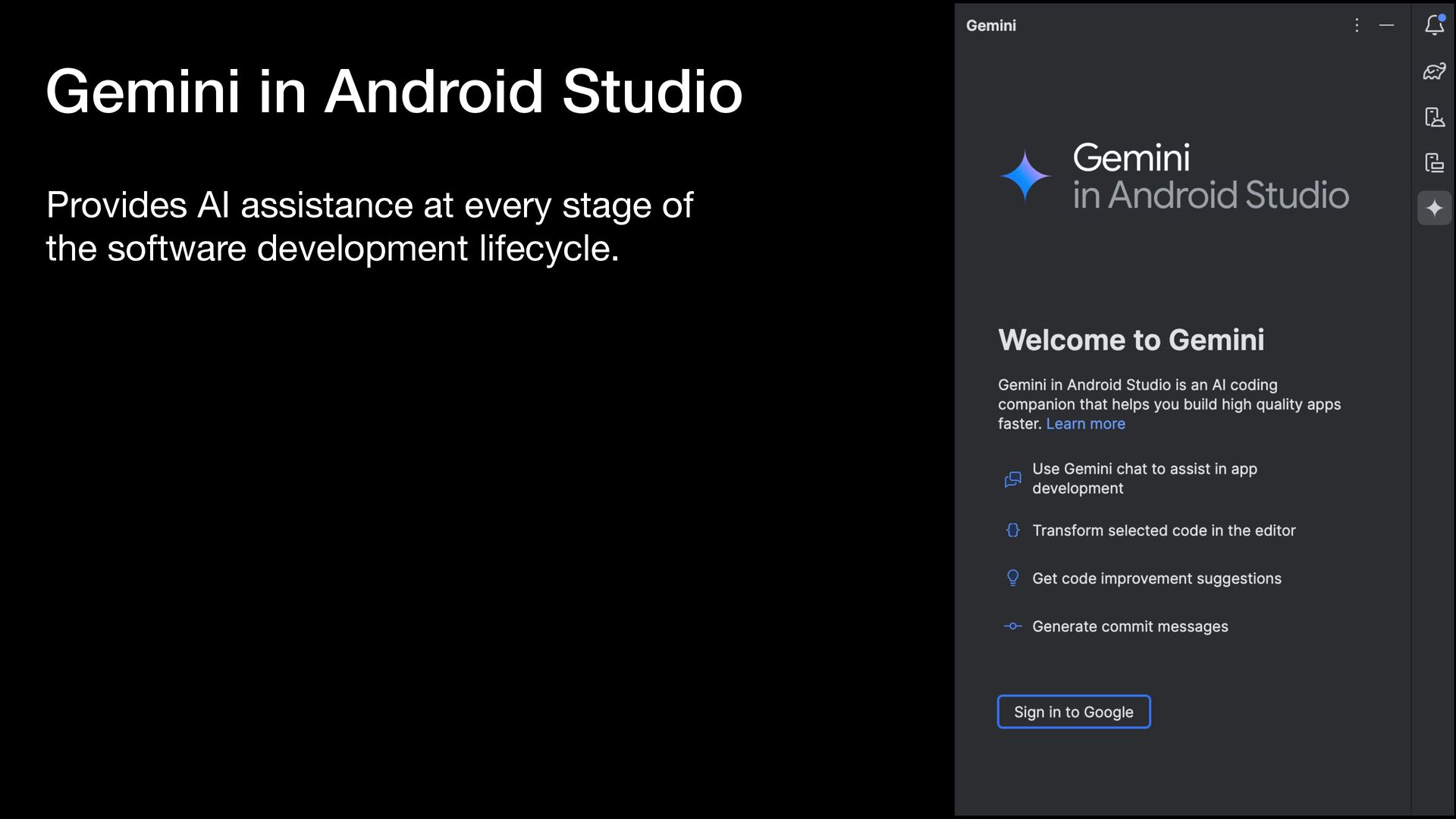Toggle the Gemini sparkle tool window icon
Screen dimensions: 1456x819
(1434, 208)
